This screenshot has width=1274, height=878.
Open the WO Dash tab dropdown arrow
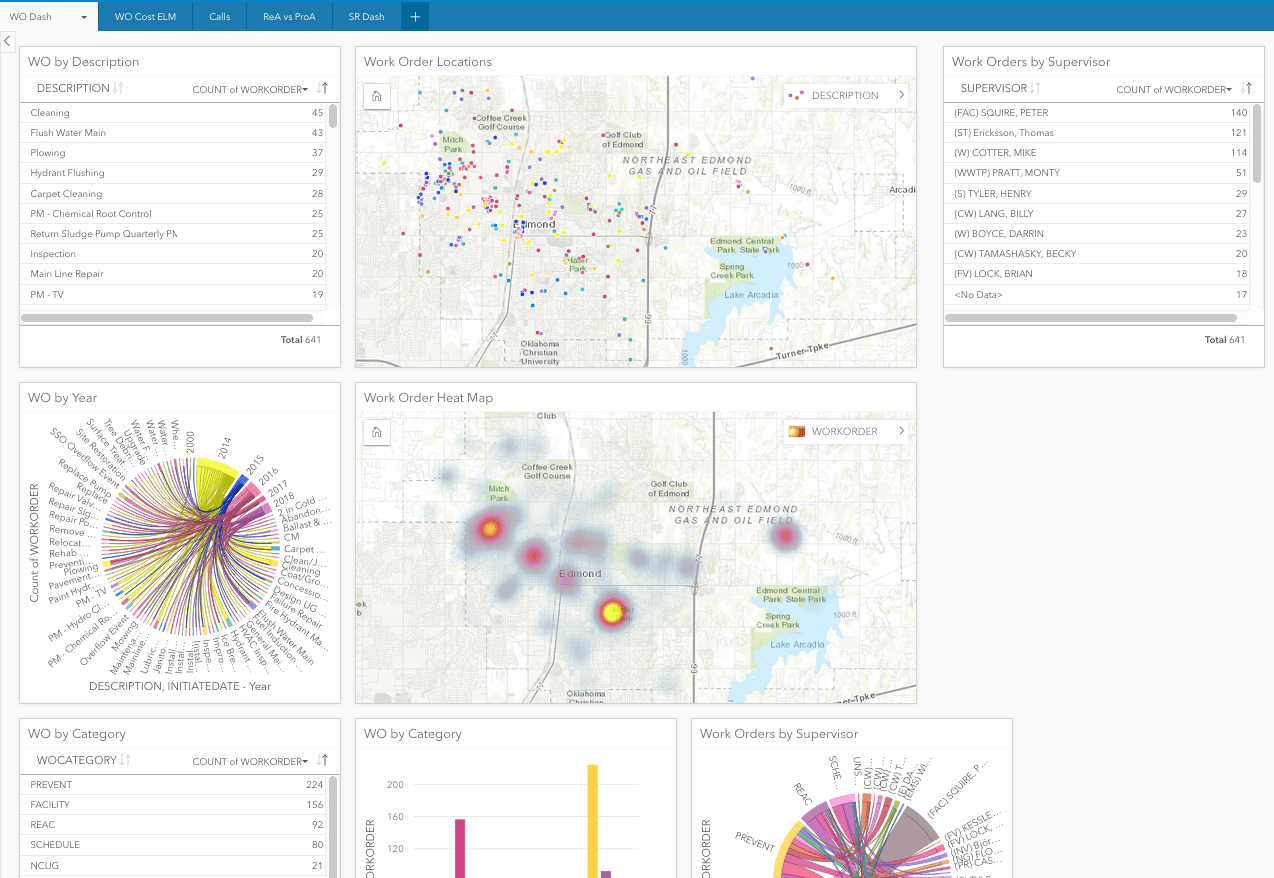tap(84, 17)
